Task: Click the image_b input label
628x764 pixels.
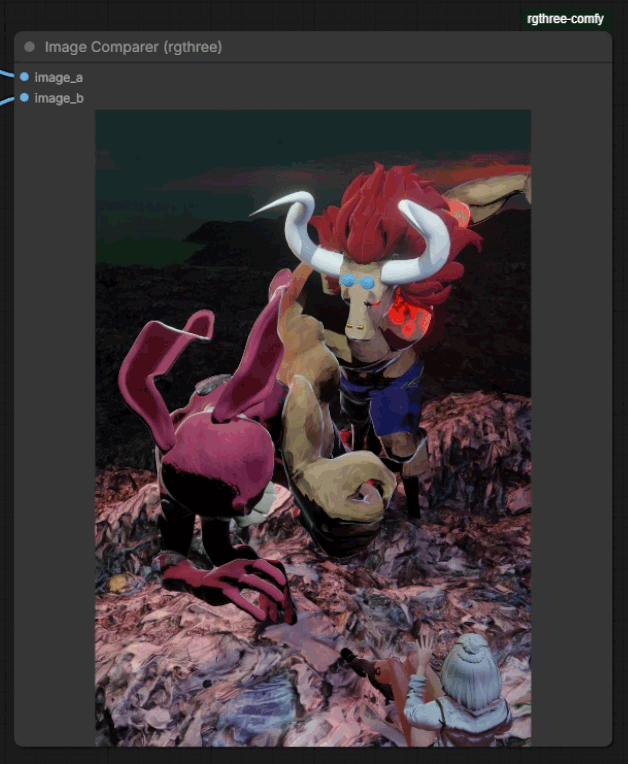Action: click(58, 98)
